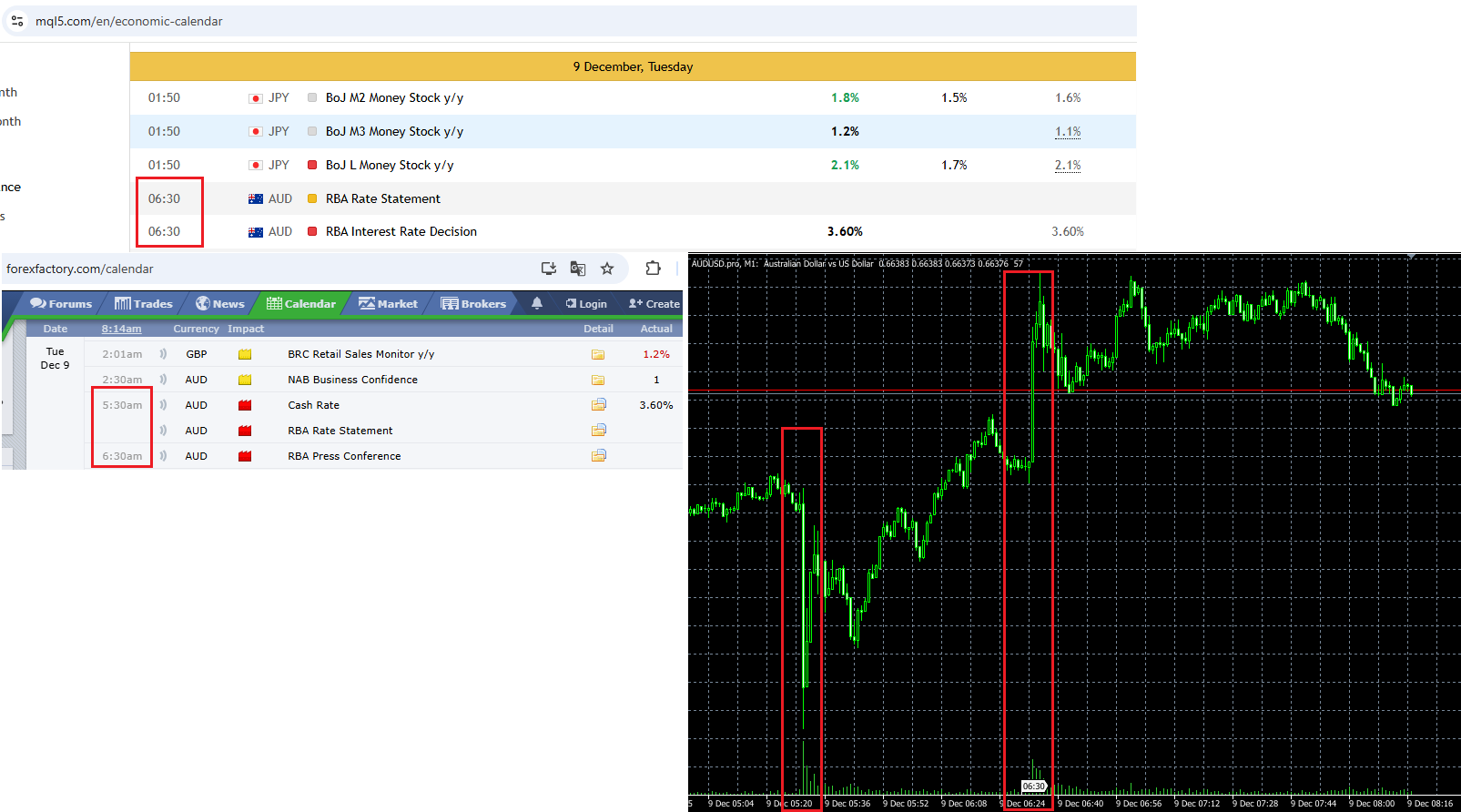Click the yellow impact icon for BRC Retail Sales Monitor
This screenshot has width=1461, height=812.
[245, 354]
